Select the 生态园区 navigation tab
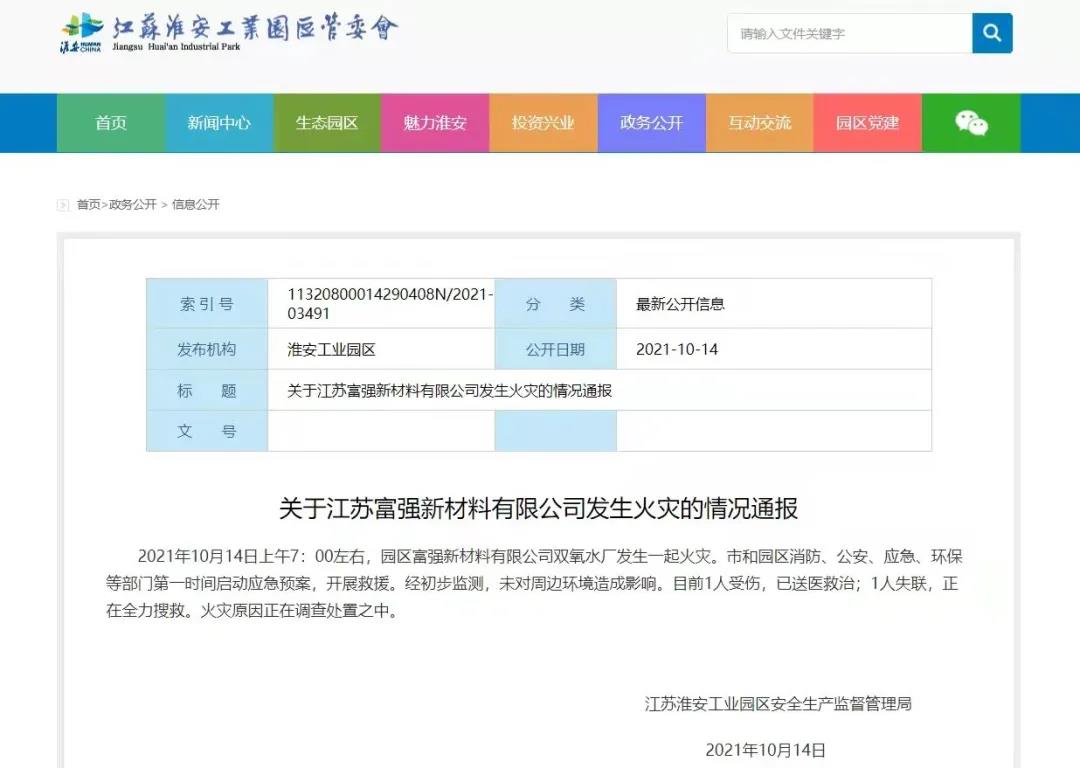1080x768 pixels. [x=327, y=123]
